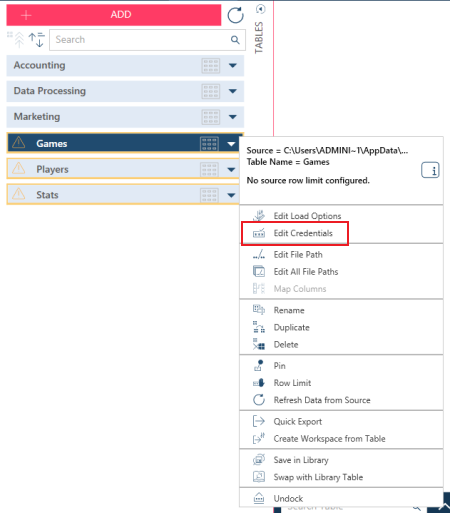Select the Players table row
The width and height of the screenshot is (450, 513).
click(123, 169)
